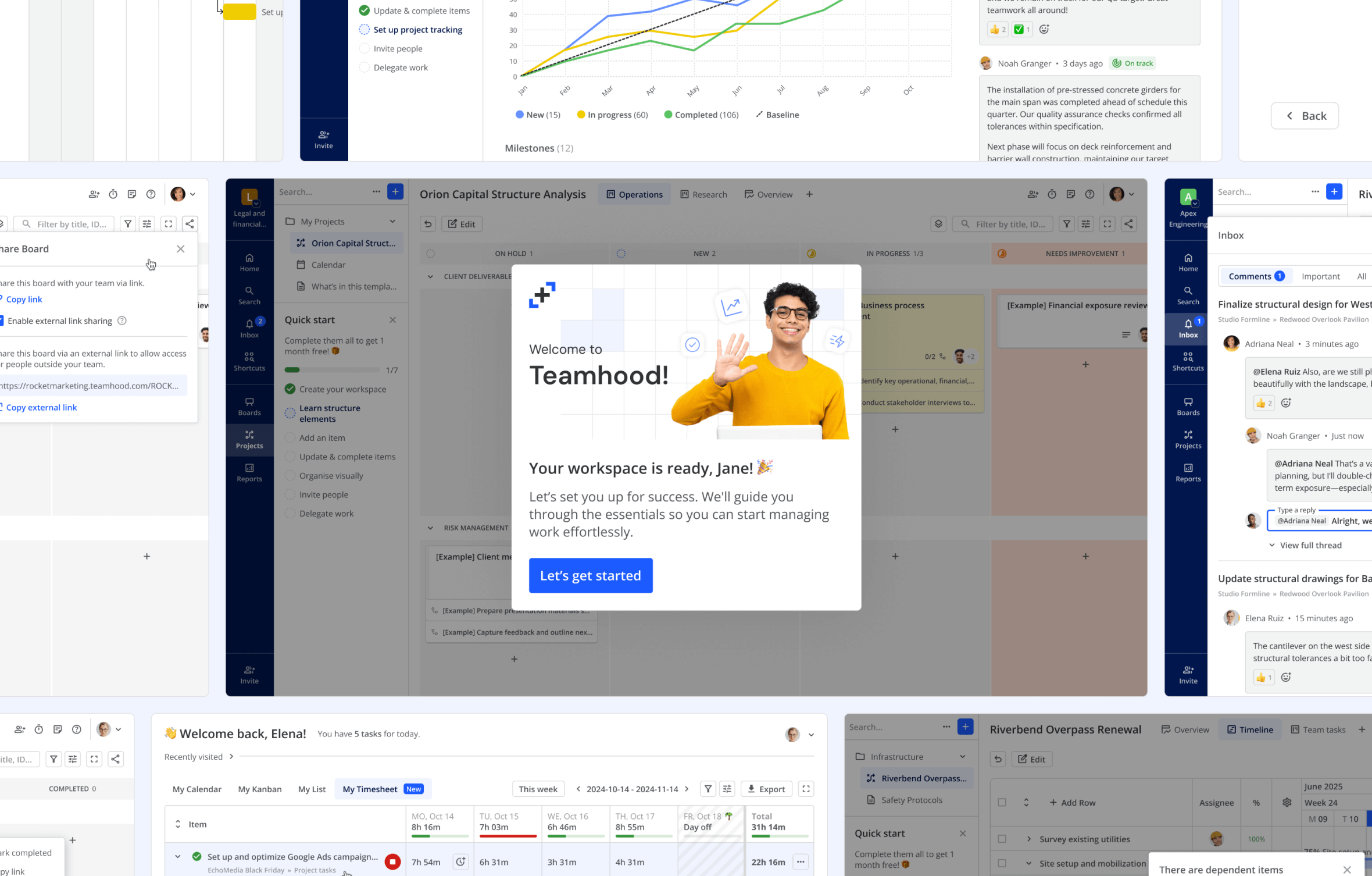Open Shortcuts in Apex Engineering sidebar
This screenshot has height=876, width=1372.
tap(1188, 361)
